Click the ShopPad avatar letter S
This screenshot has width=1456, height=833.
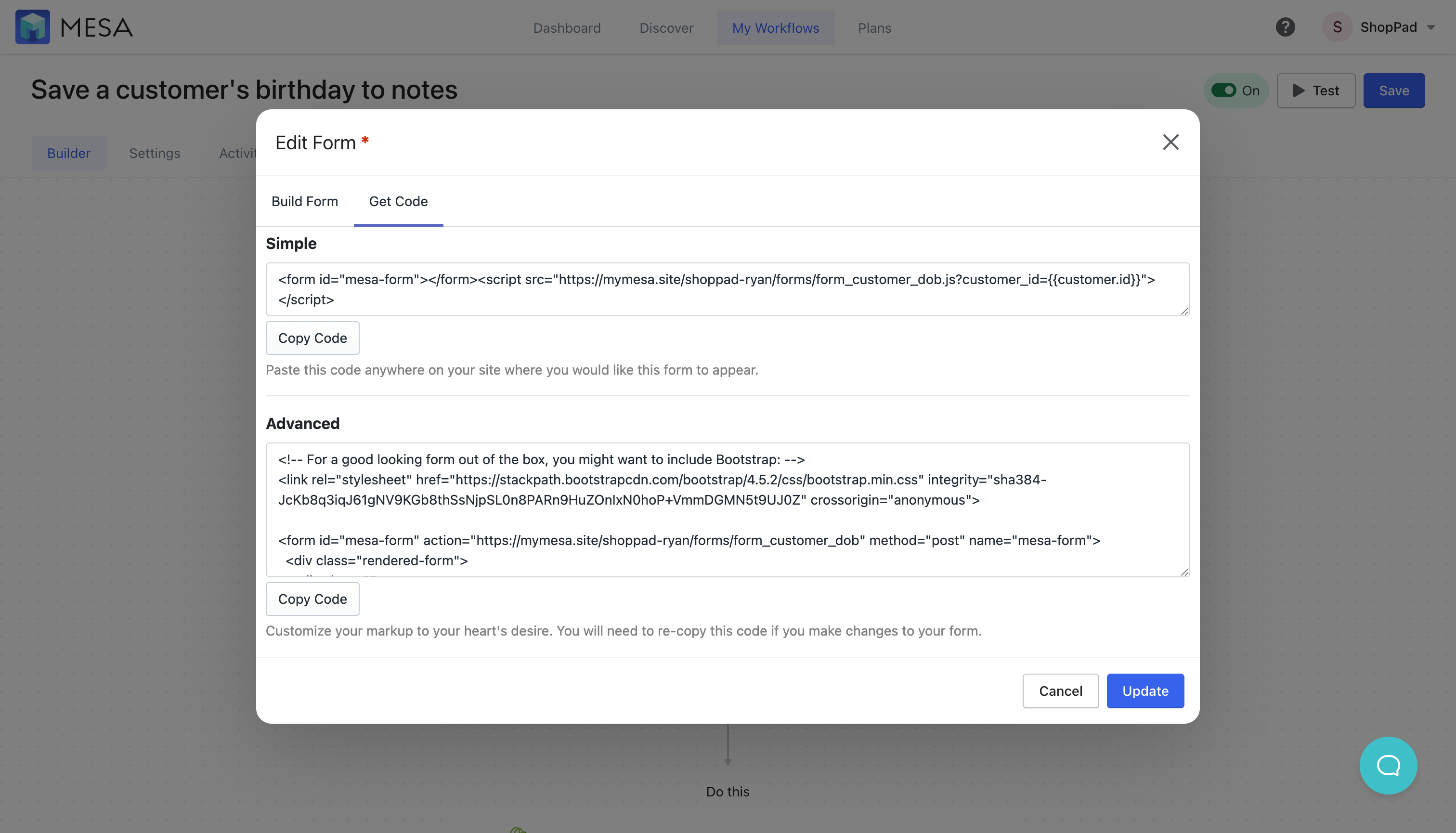pyautogui.click(x=1337, y=27)
